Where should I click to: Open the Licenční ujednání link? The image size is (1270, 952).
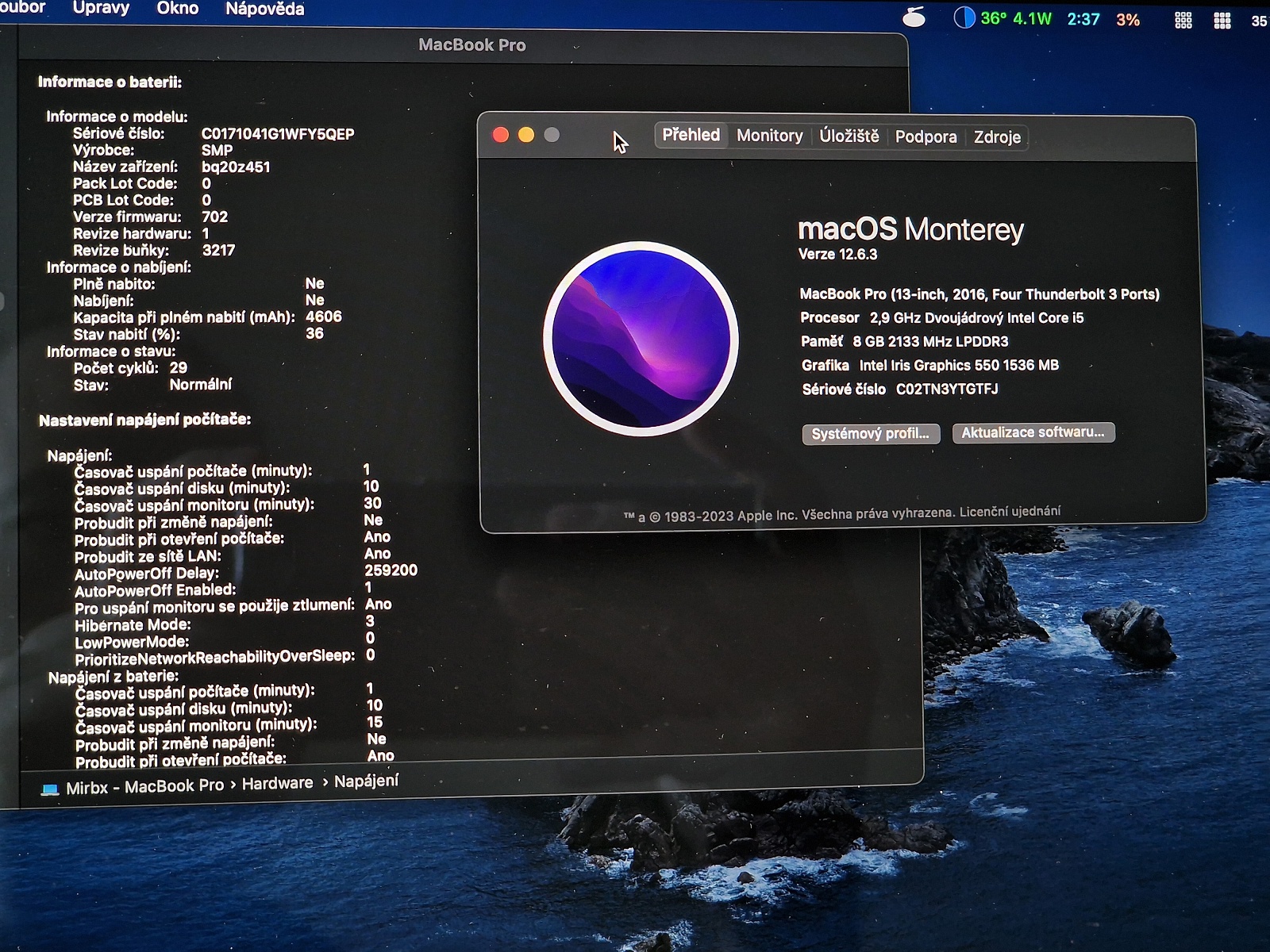(1010, 512)
